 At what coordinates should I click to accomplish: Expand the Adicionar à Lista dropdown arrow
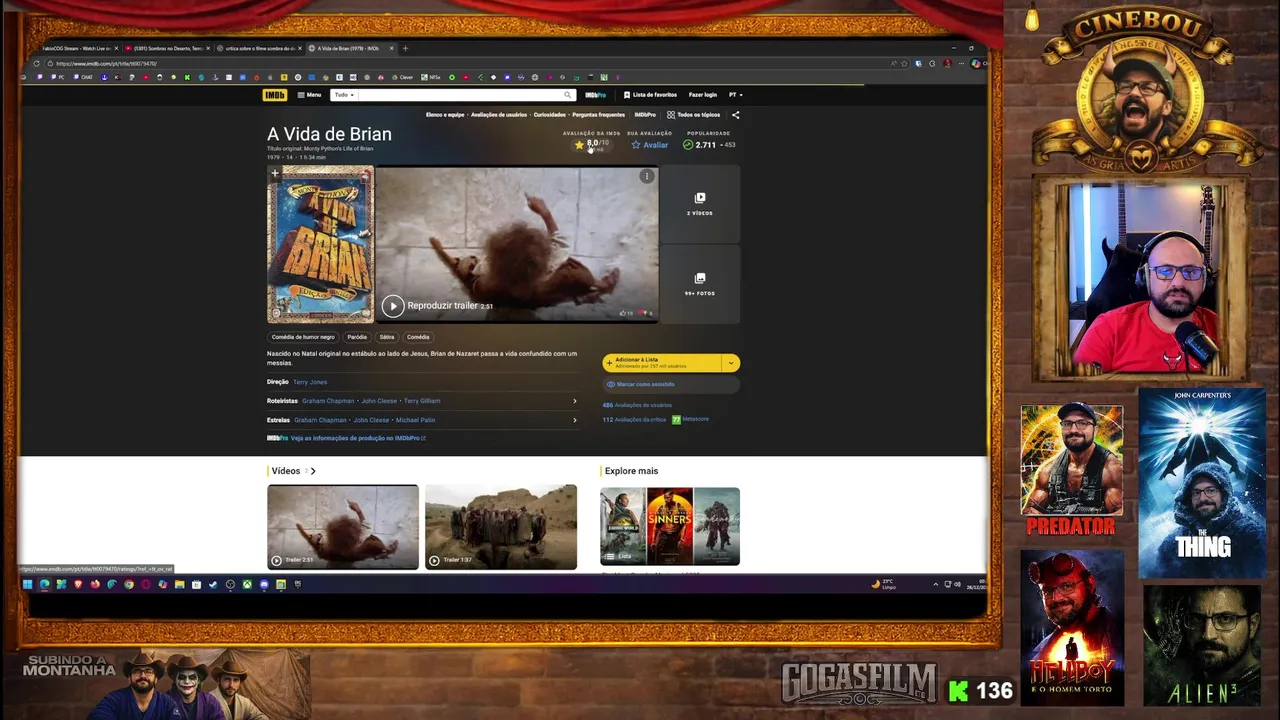click(731, 362)
